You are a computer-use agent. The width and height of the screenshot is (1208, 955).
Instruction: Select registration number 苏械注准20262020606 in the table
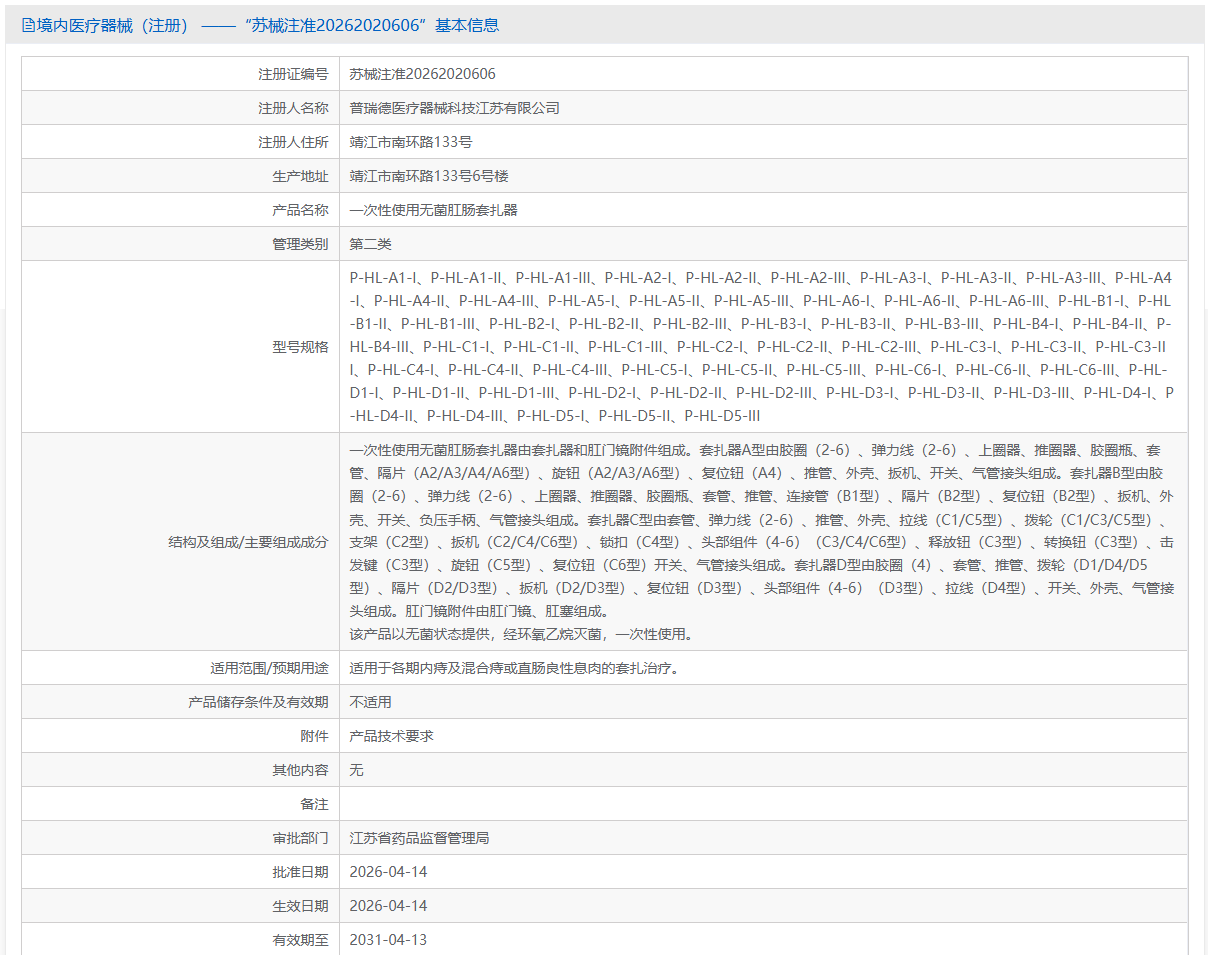click(422, 74)
